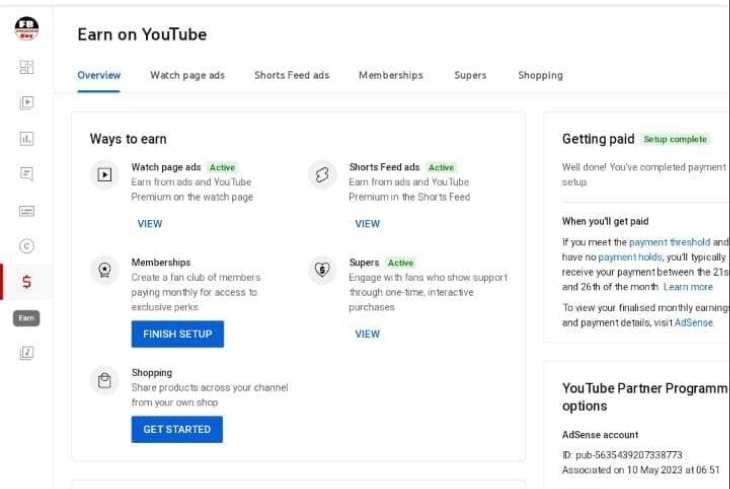
Task: Click the AdSense ID pub-5635439207338773 text
Action: coord(622,455)
